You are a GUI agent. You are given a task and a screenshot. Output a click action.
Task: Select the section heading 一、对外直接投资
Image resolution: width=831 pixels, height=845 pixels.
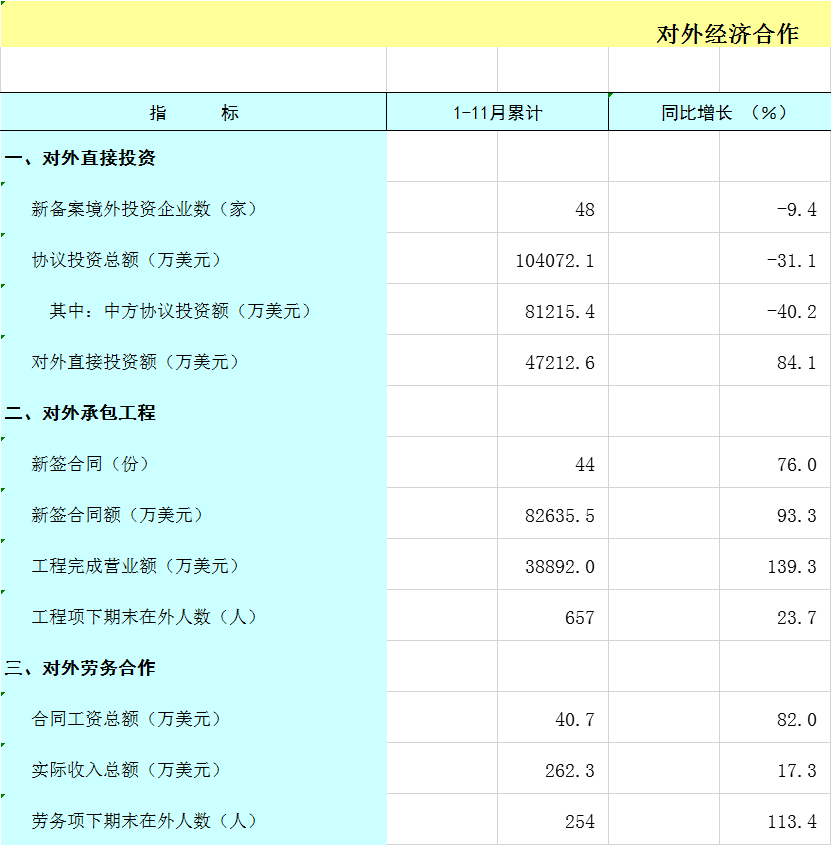[x=80, y=158]
